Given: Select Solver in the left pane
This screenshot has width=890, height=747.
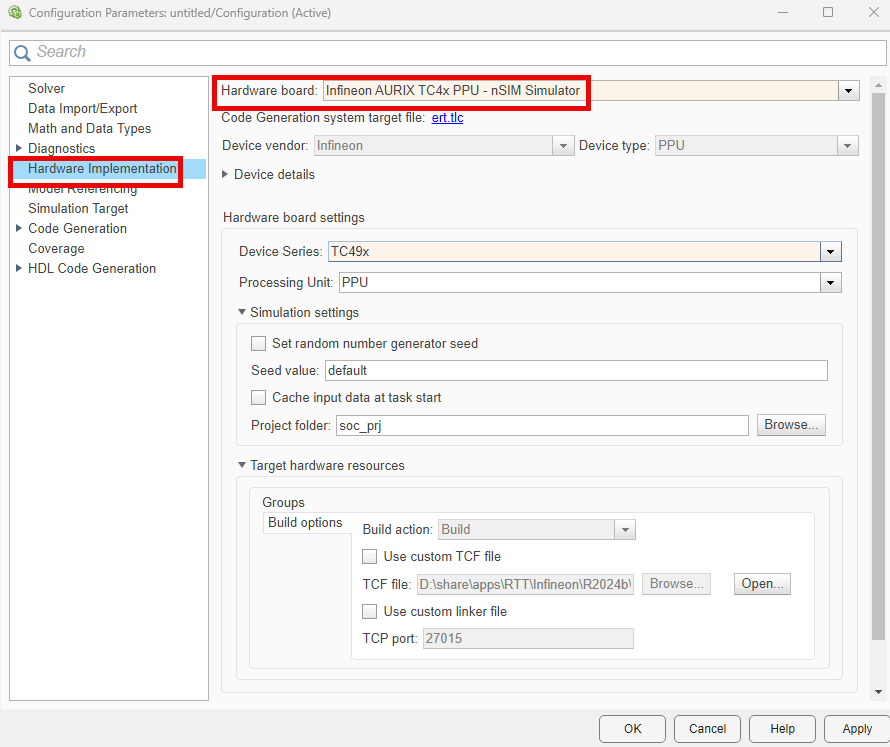Looking at the screenshot, I should pyautogui.click(x=46, y=89).
